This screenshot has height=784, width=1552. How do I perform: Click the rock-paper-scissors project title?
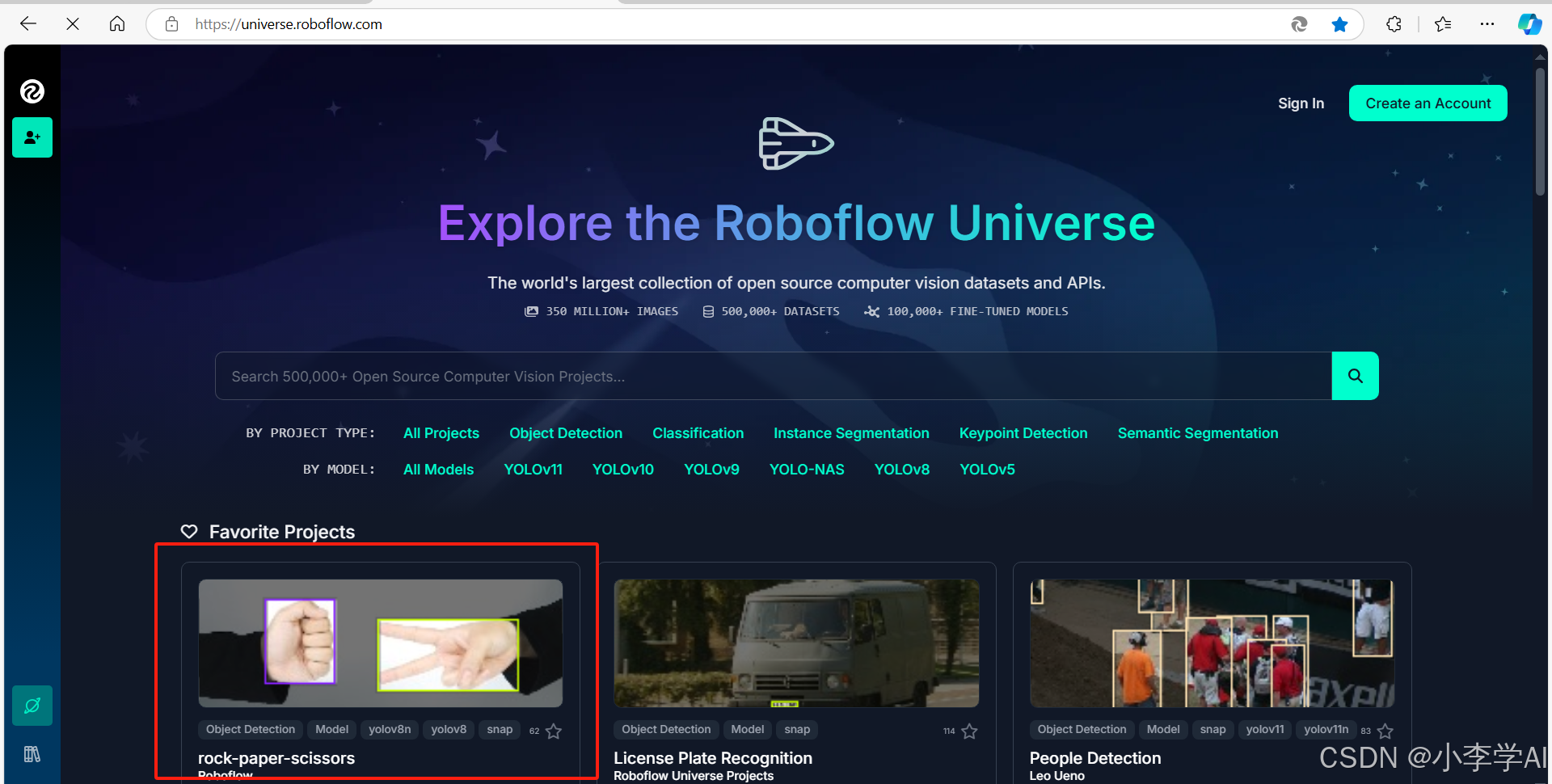click(x=276, y=758)
